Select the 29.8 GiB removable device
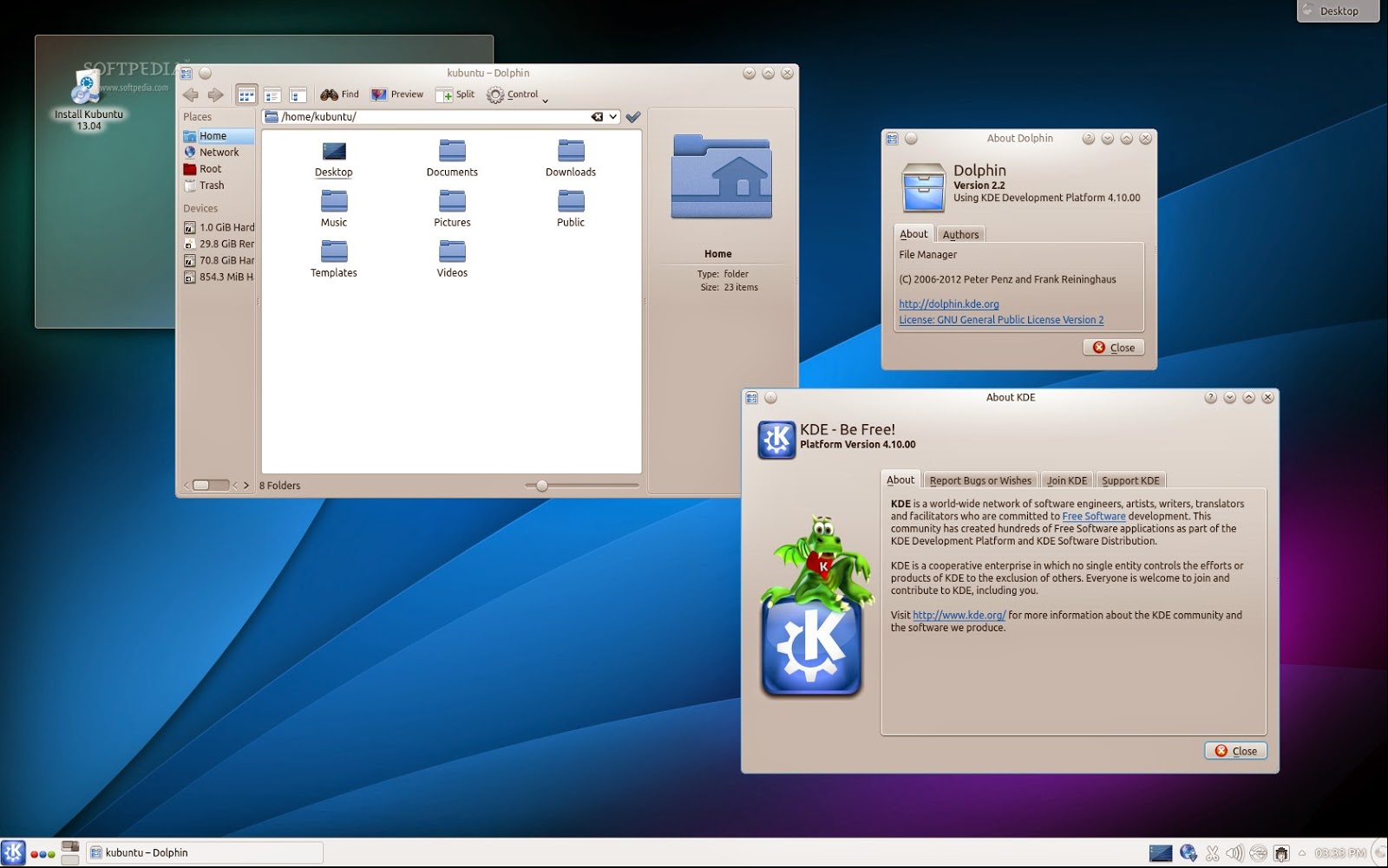Viewport: 1388px width, 868px height. 218,244
